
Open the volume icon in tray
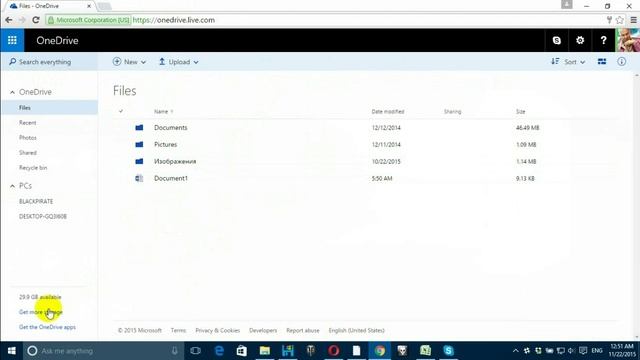(x=571, y=351)
